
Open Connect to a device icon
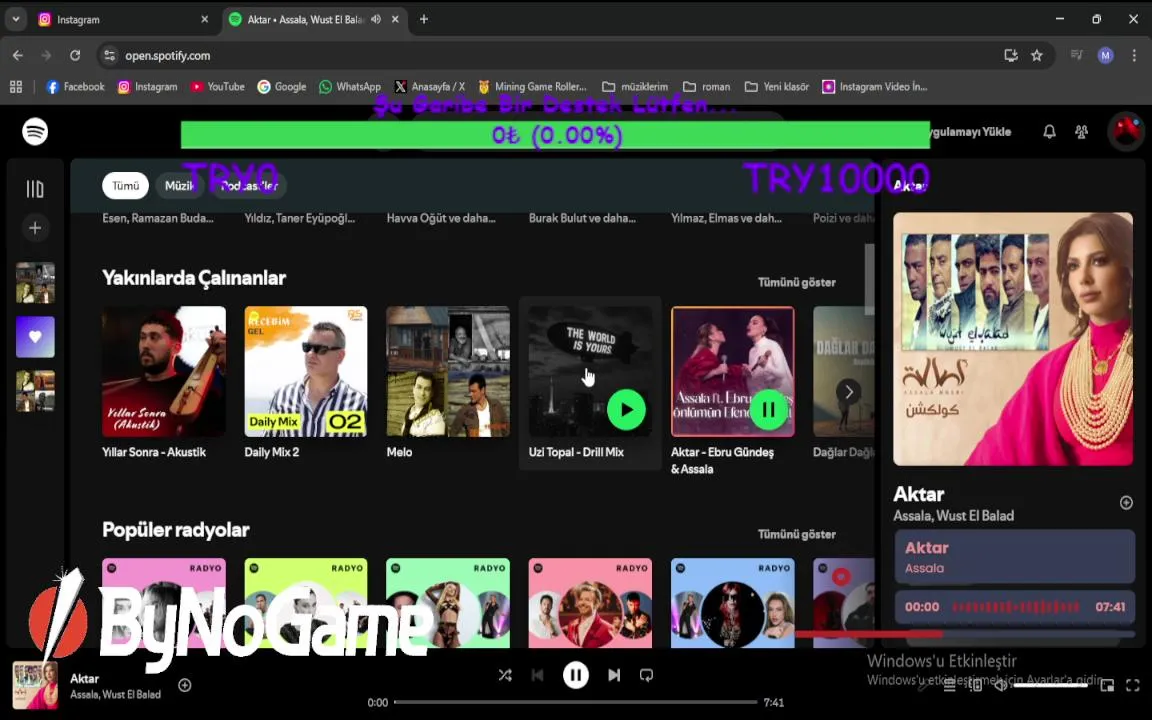coord(975,685)
